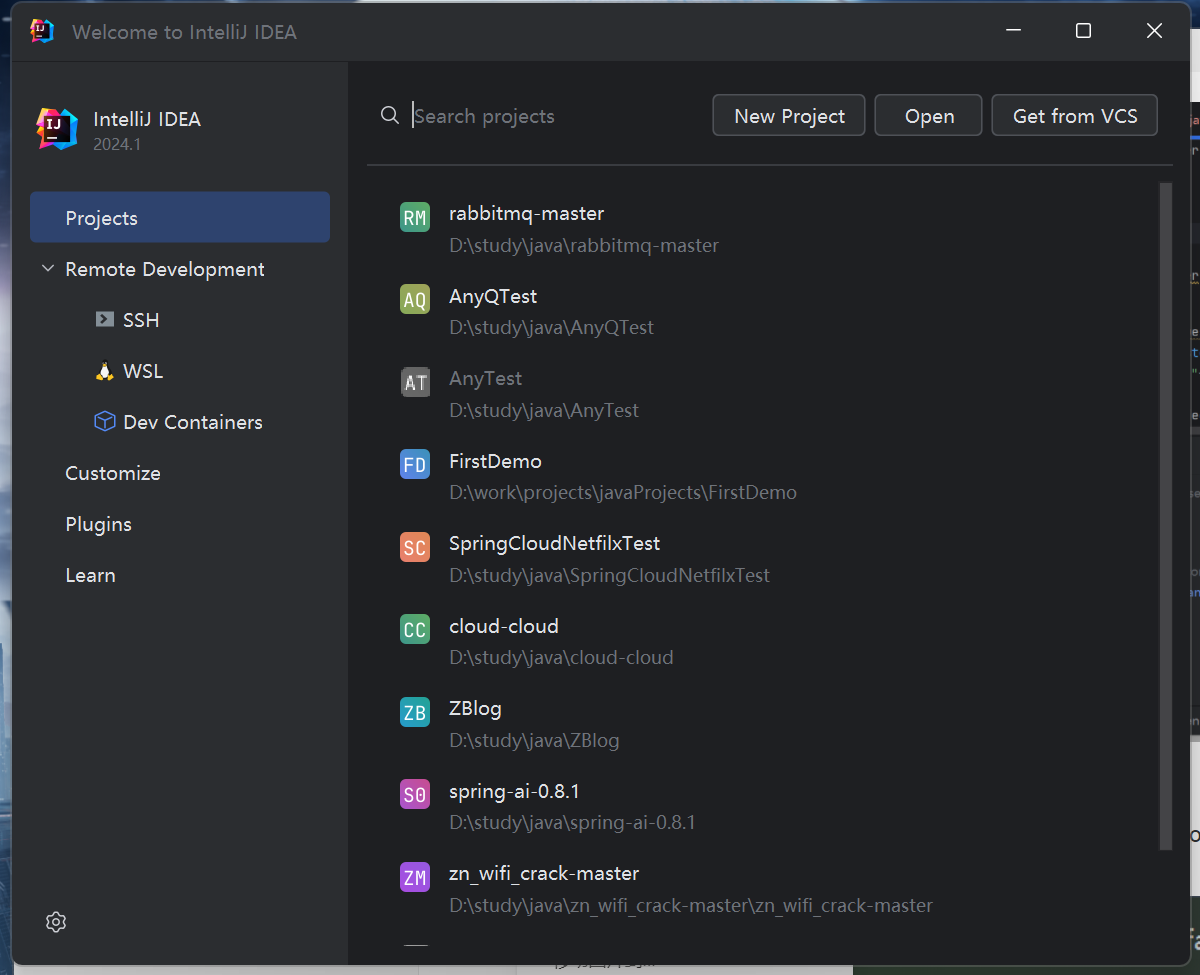Click the RM rabbitmq-master project icon

point(415,218)
